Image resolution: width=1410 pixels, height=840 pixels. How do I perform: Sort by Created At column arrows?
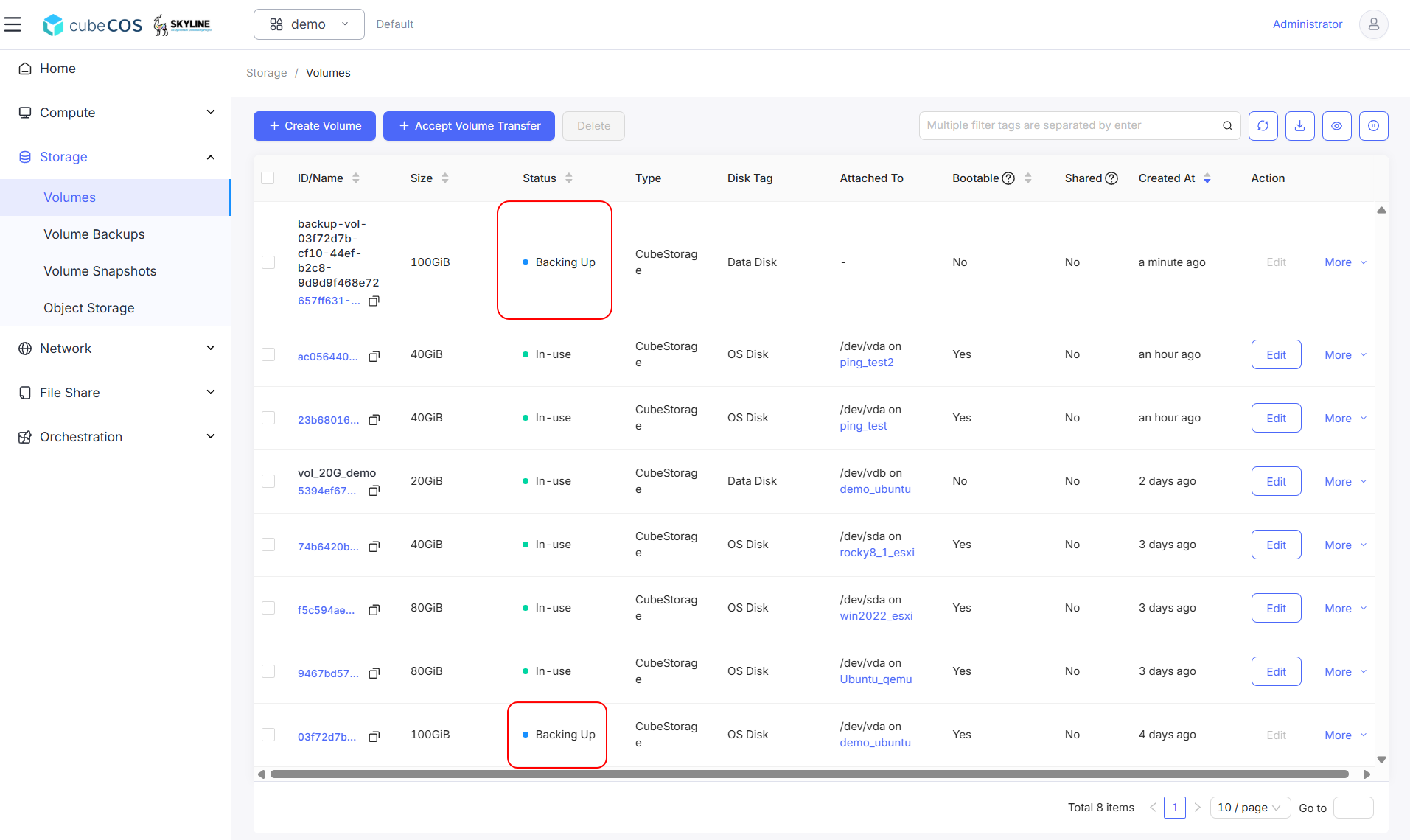click(1207, 178)
